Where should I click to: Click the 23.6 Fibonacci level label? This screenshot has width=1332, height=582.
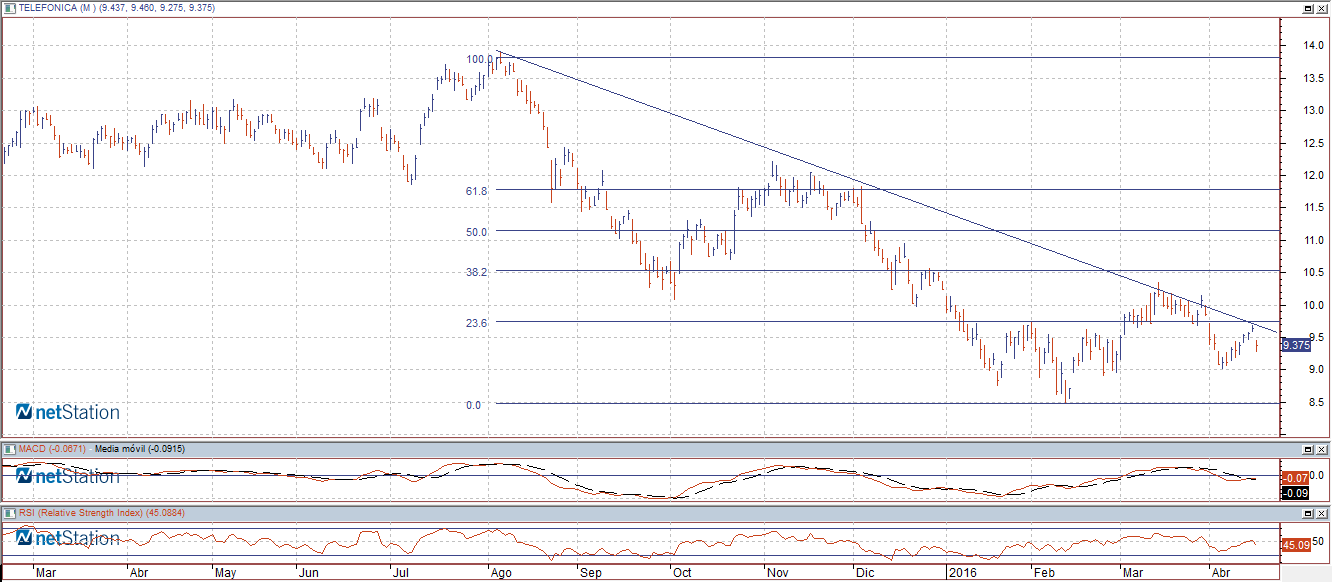476,323
